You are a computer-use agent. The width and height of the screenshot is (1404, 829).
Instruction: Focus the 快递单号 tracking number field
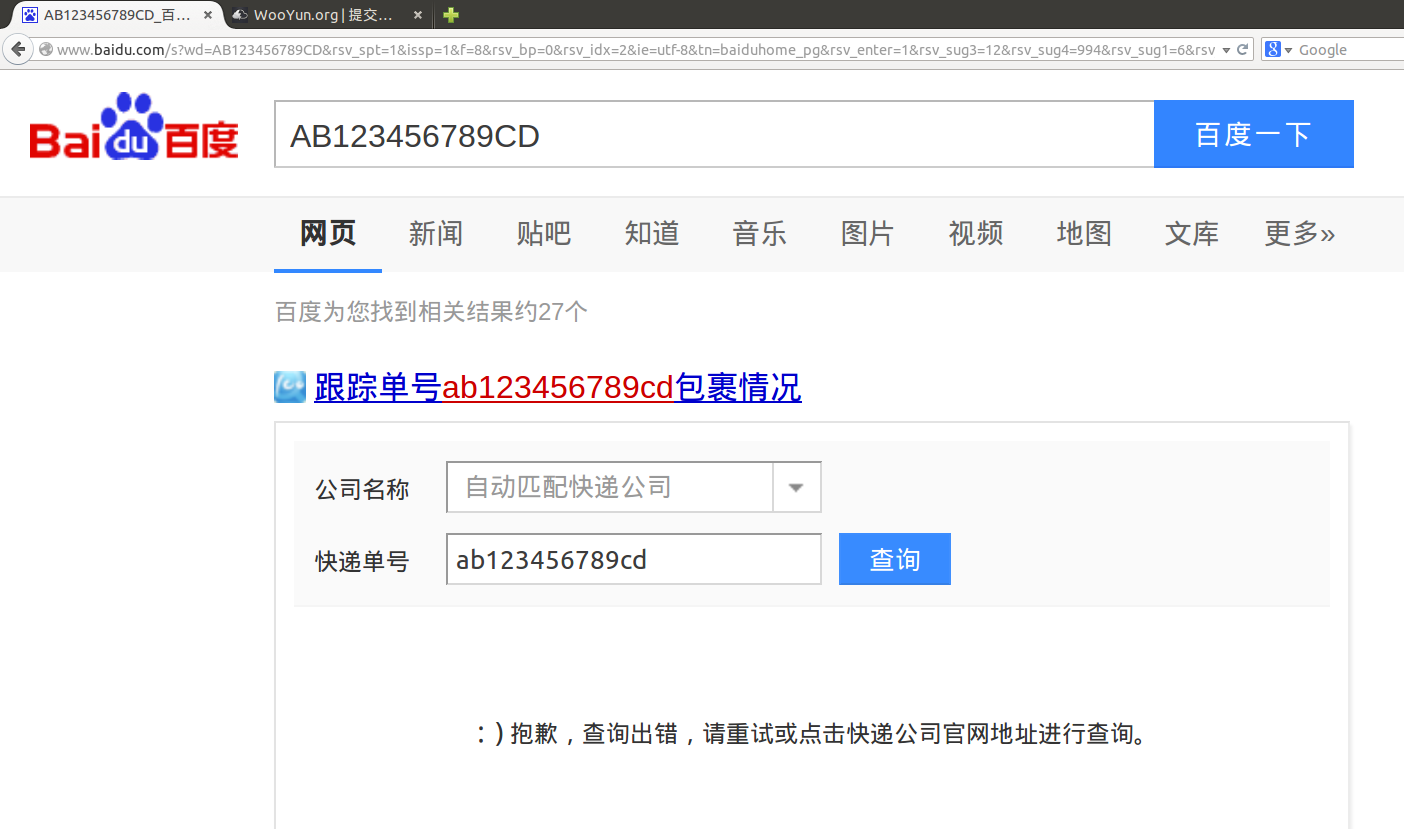634,559
